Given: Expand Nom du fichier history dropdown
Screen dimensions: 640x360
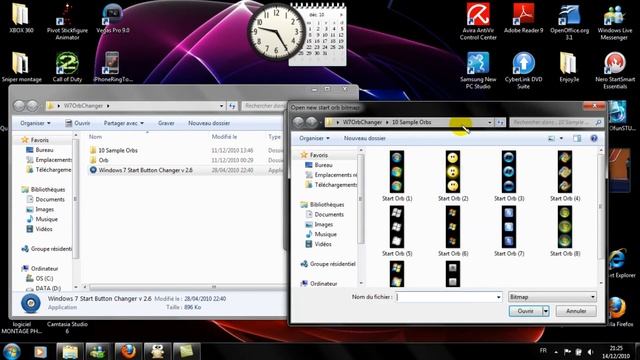Looking at the screenshot, I should [498, 297].
